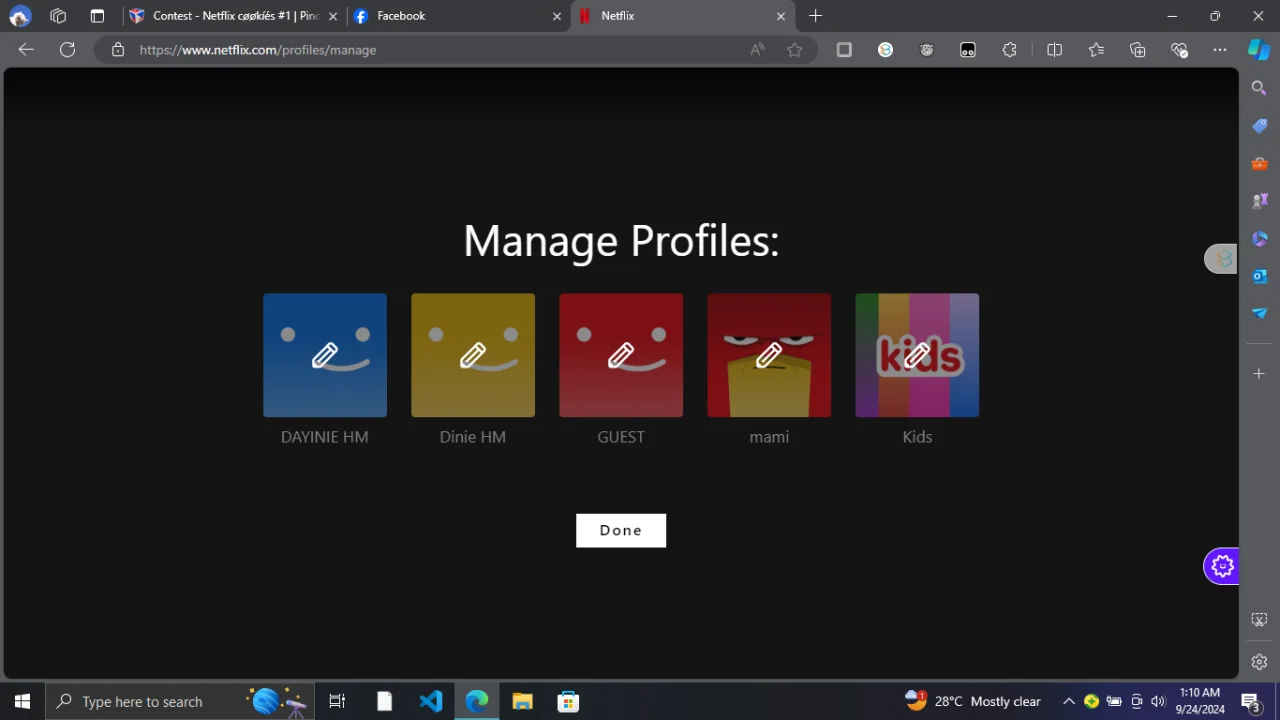Open the weather widget Mostly clear

click(974, 701)
